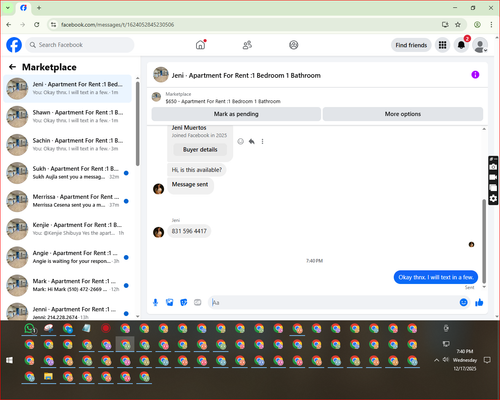
Task: Record a voice clip with microphone icon
Action: pos(155,302)
